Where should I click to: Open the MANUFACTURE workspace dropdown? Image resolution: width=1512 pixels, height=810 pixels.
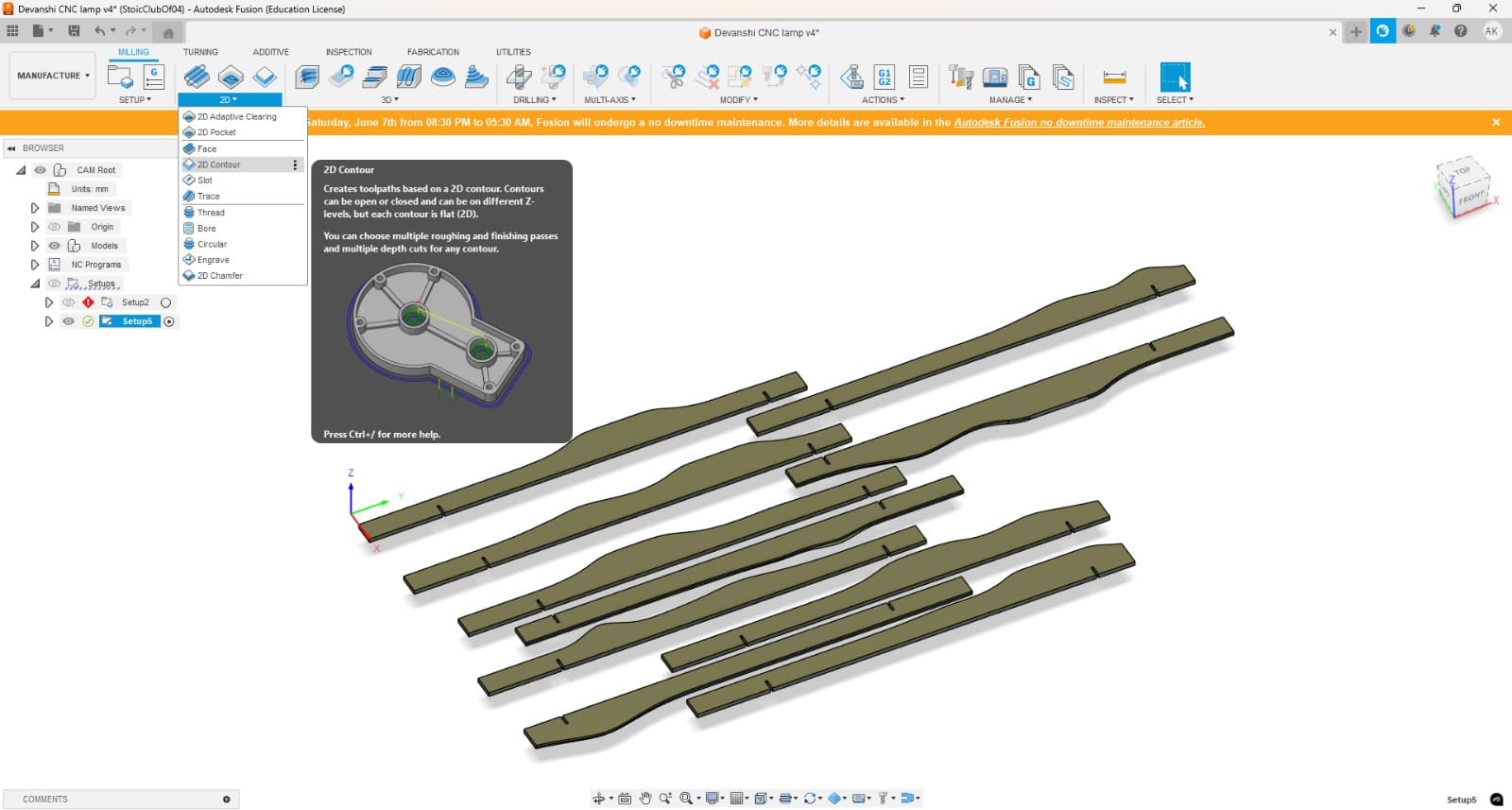53,76
